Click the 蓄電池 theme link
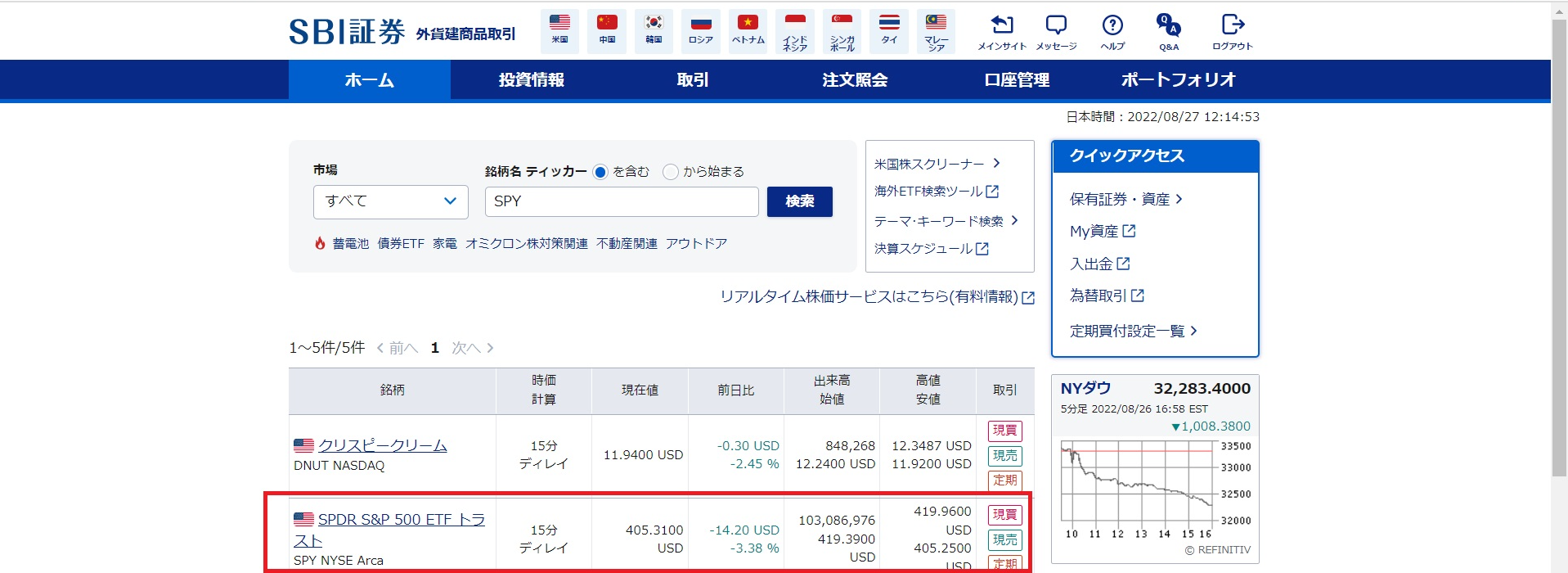Screen dimensions: 1568x573 pyautogui.click(x=350, y=244)
